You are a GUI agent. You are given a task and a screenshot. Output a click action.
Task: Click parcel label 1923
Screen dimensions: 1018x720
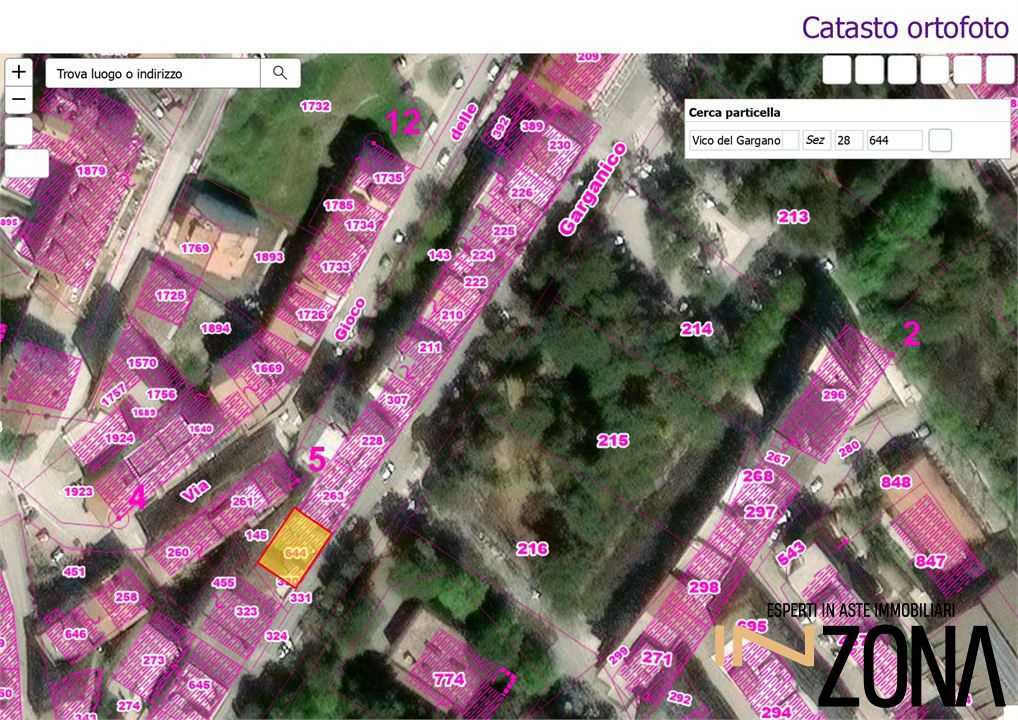[79, 491]
